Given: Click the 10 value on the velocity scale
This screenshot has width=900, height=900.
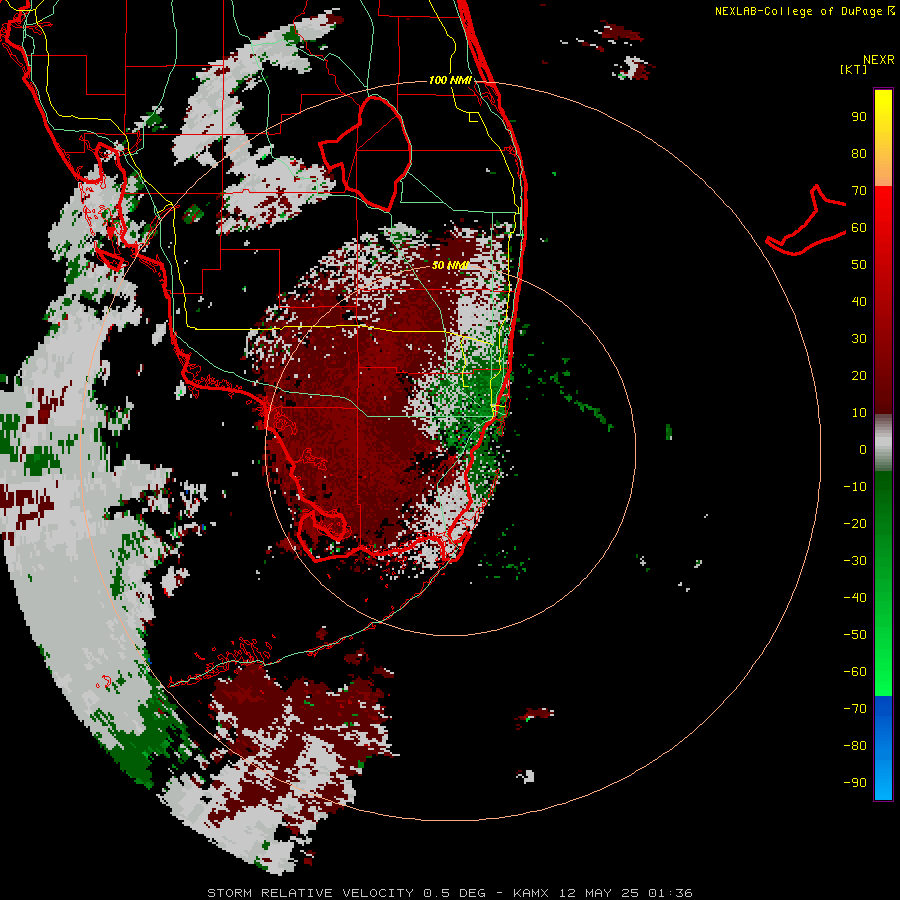Looking at the screenshot, I should [859, 413].
